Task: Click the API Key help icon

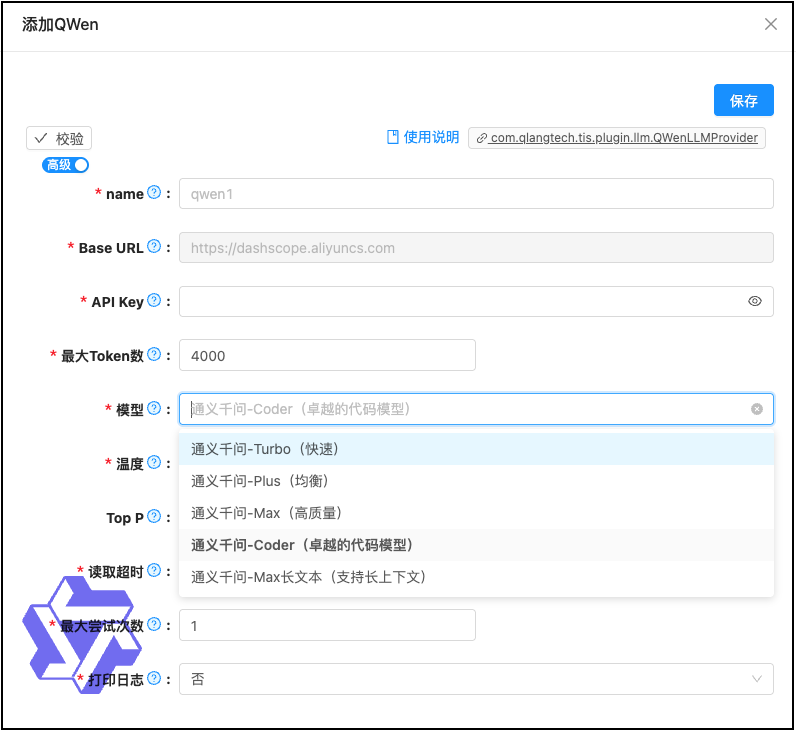Action: pos(154,301)
